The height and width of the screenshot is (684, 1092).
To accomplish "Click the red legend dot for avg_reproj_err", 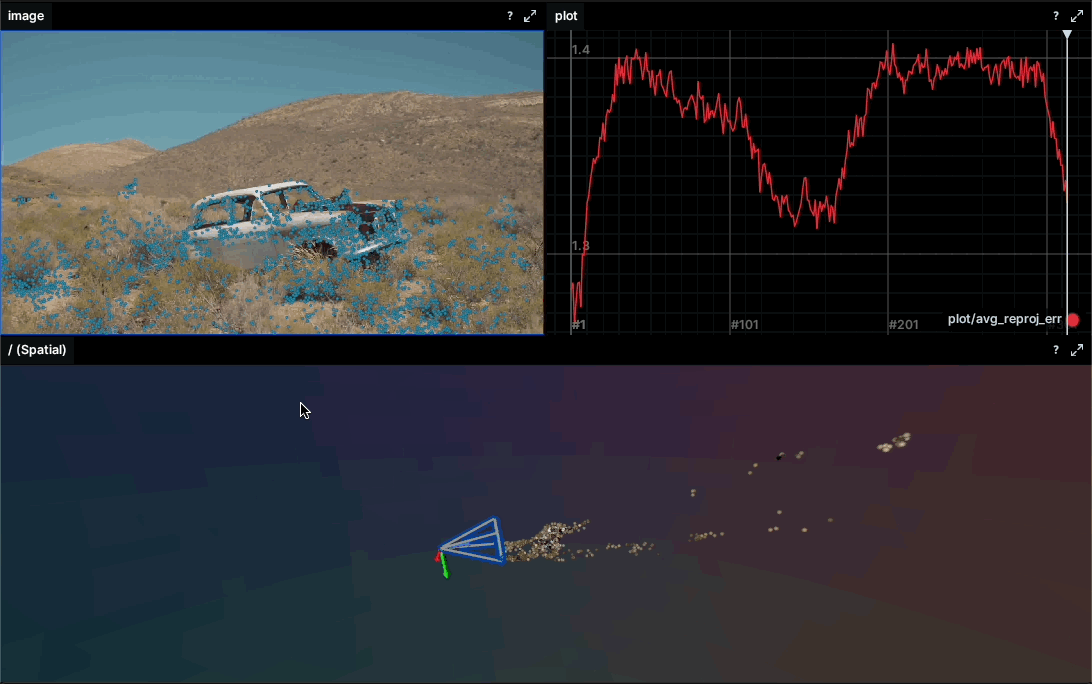I will (x=1074, y=320).
